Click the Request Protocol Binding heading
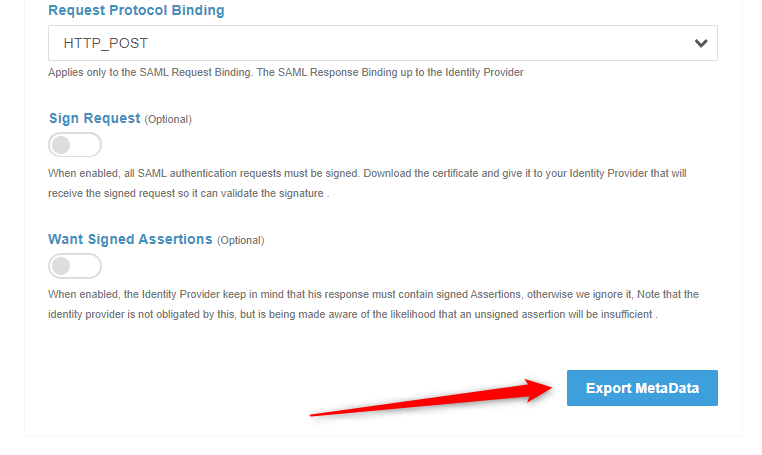Screen dimensions: 762x455 coord(136,11)
